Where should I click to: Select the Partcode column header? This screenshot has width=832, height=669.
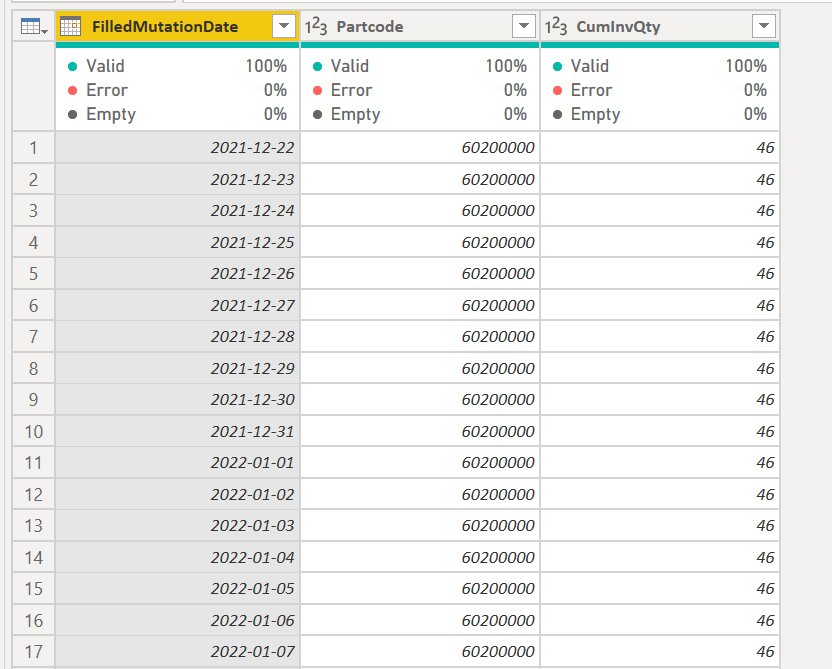click(x=420, y=27)
